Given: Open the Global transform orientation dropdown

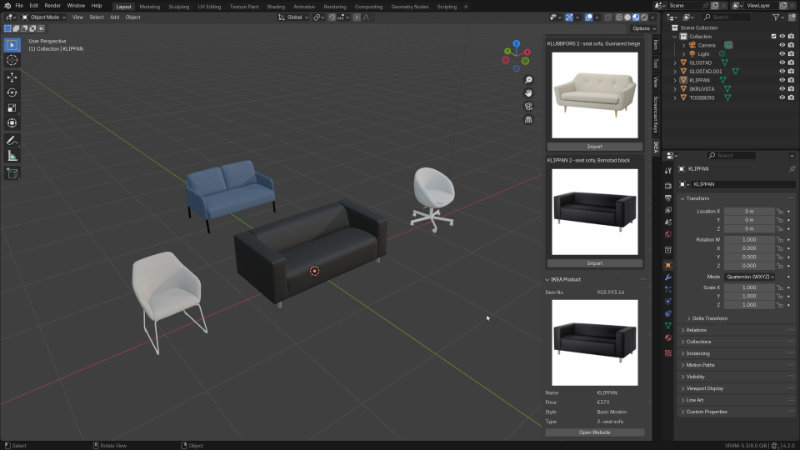Looking at the screenshot, I should click(293, 17).
